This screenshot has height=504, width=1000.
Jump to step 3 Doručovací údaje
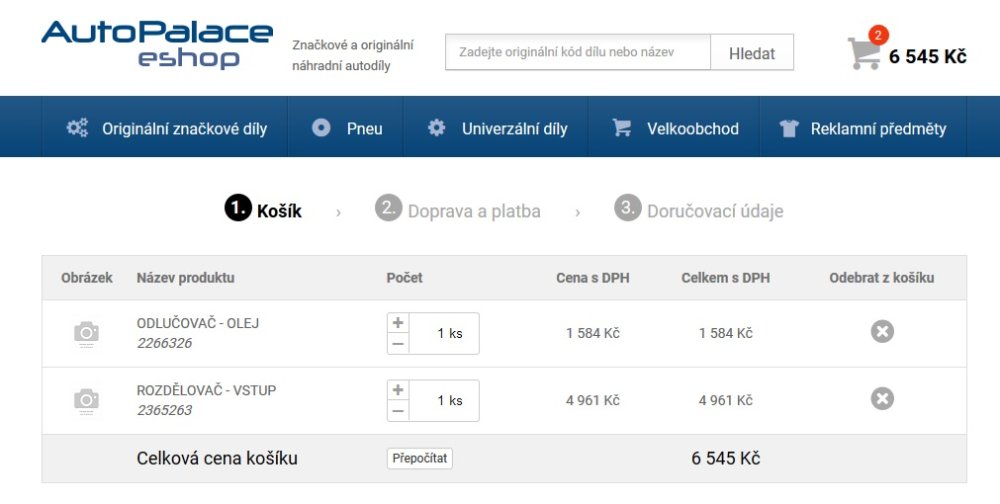click(699, 210)
